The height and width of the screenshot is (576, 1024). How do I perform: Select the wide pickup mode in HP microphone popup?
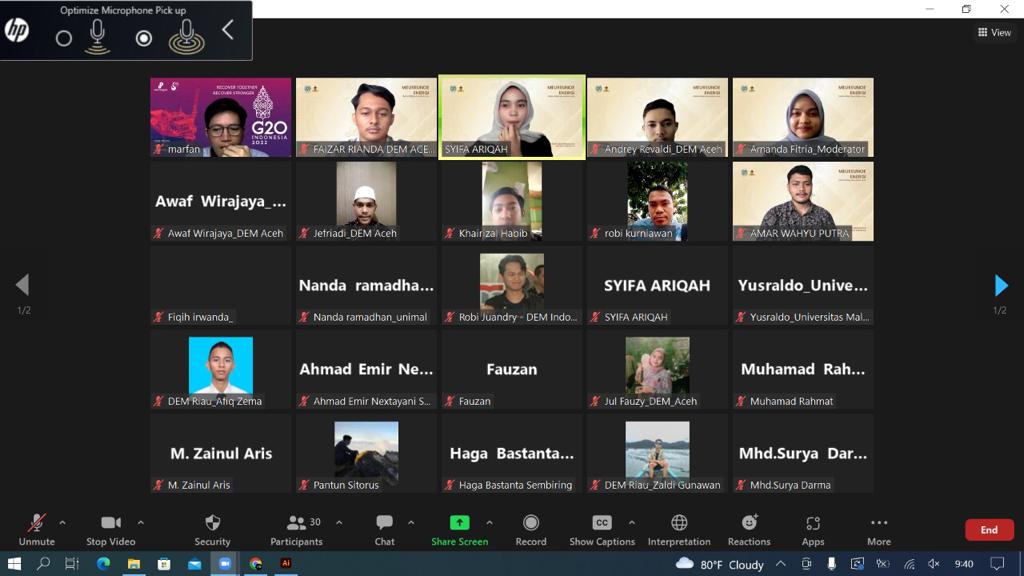pyautogui.click(x=188, y=37)
